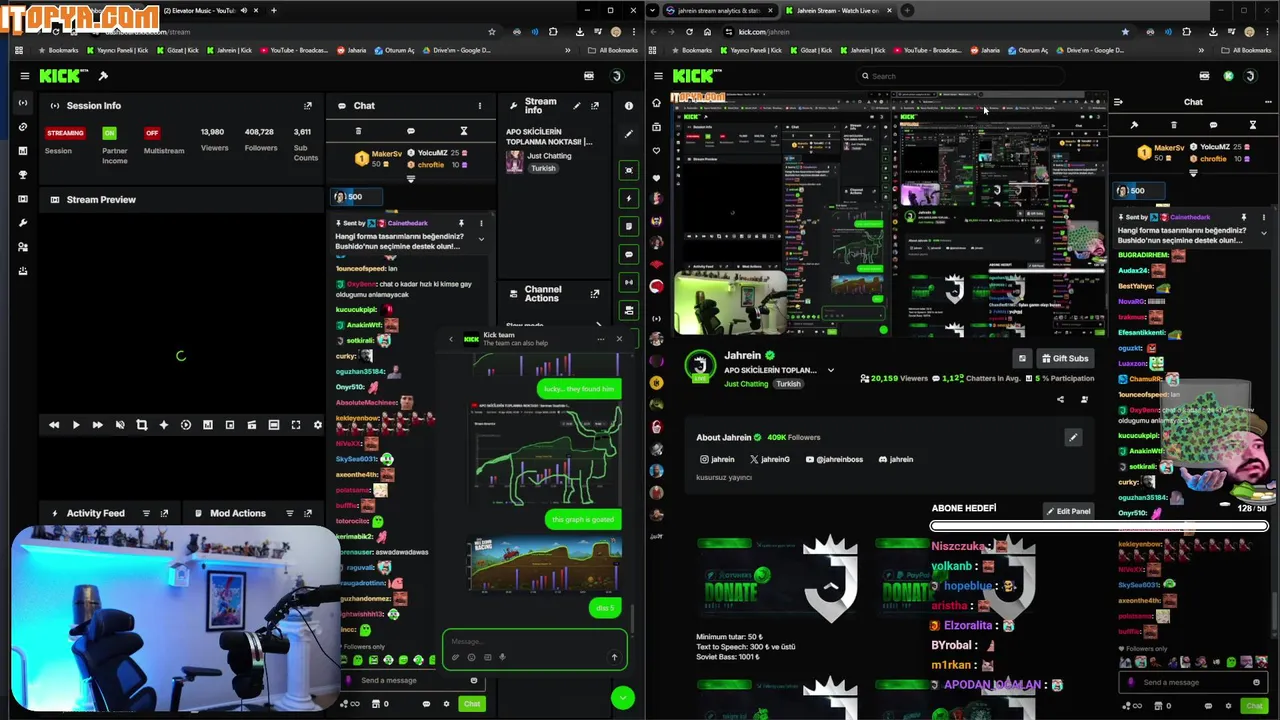Viewport: 1280px width, 720px height.
Task: Share Jahrein's channel via share icon
Action: pos(1060,400)
